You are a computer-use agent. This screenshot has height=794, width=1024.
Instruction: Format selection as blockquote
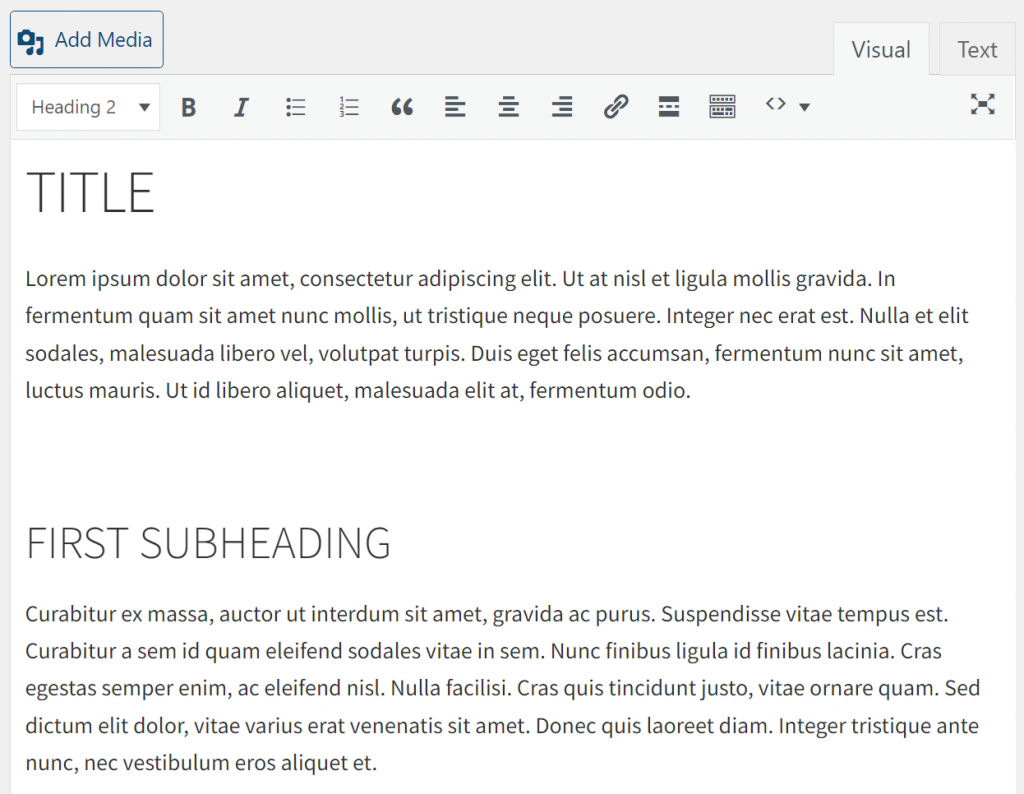point(402,105)
